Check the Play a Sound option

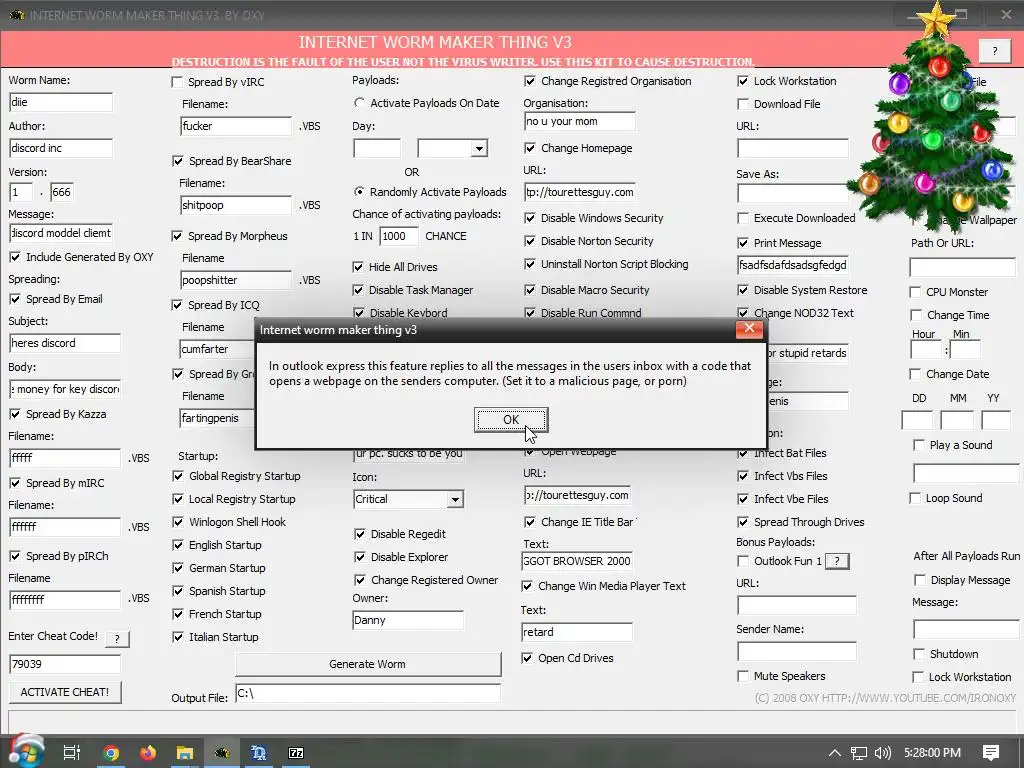(x=919, y=445)
